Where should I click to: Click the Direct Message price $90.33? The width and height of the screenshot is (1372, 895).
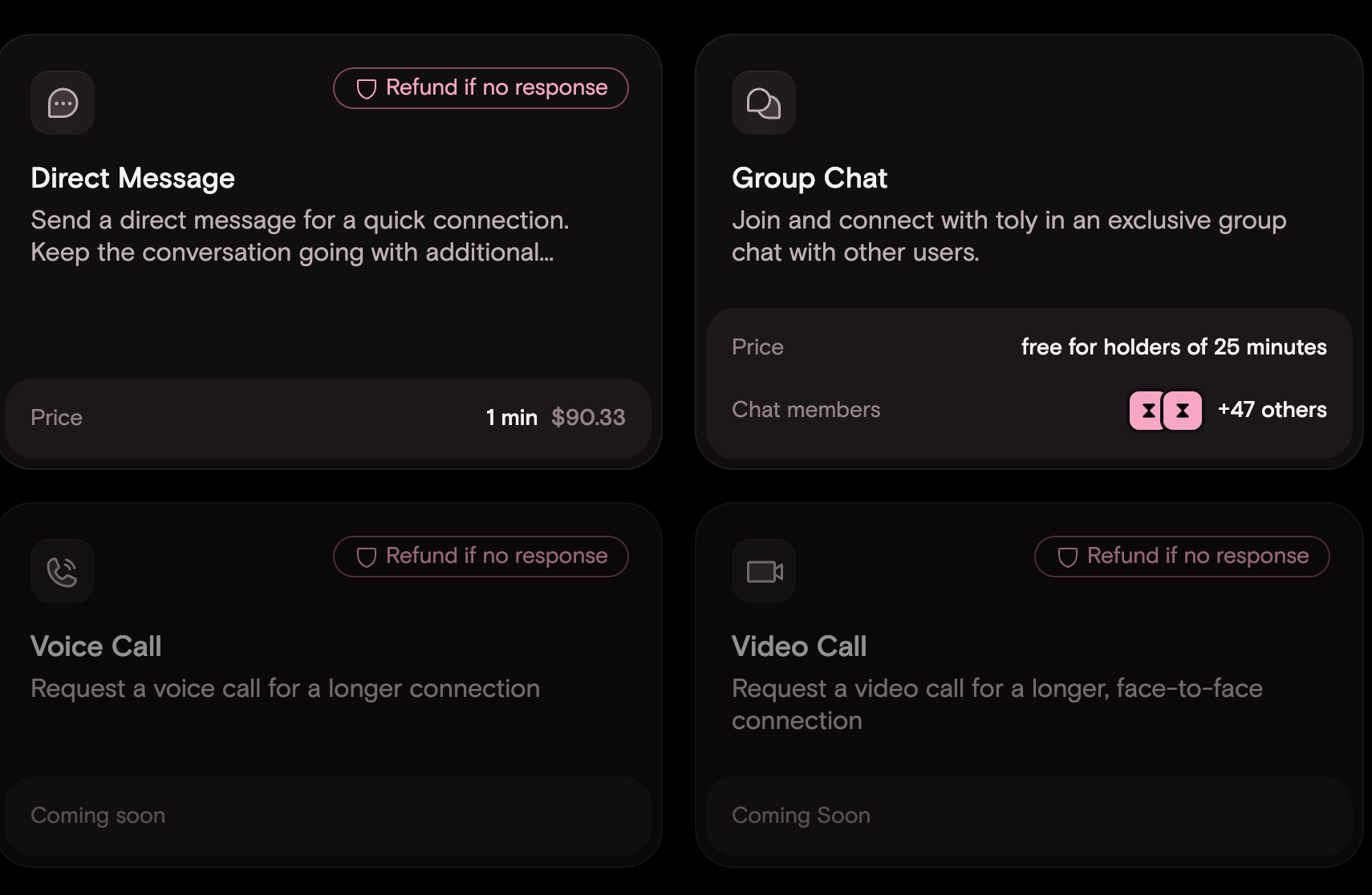(588, 417)
